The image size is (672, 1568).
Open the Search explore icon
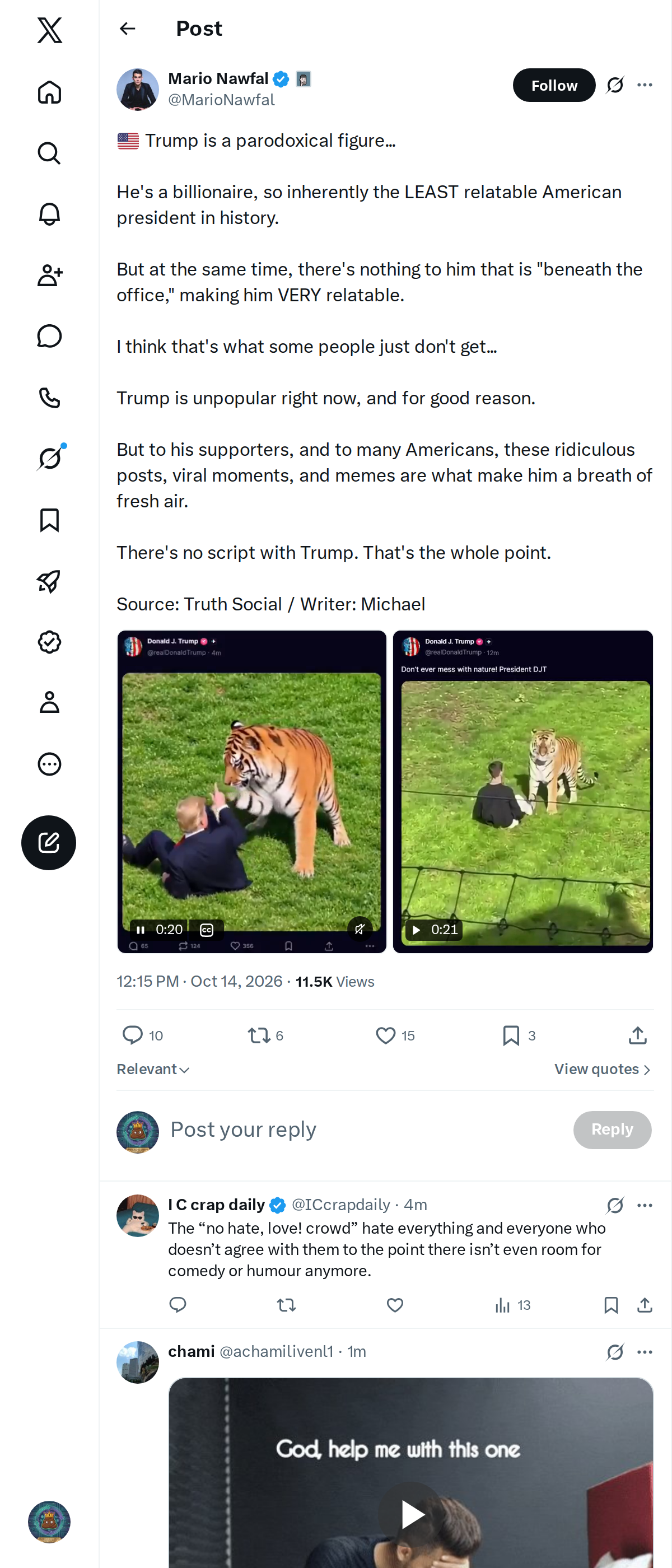pos(49,153)
